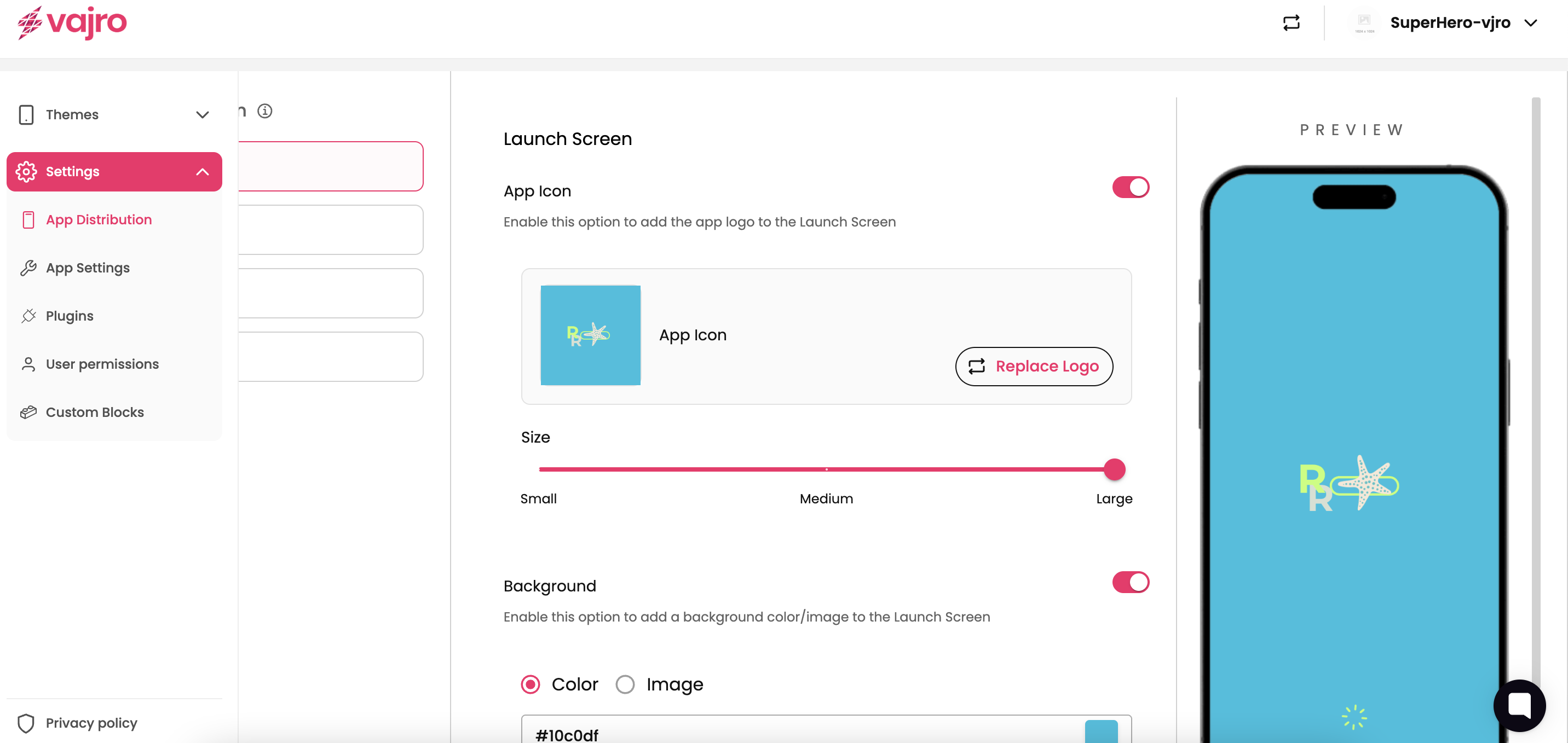
Task: Turn off the Background toggle
Action: pyautogui.click(x=1130, y=582)
